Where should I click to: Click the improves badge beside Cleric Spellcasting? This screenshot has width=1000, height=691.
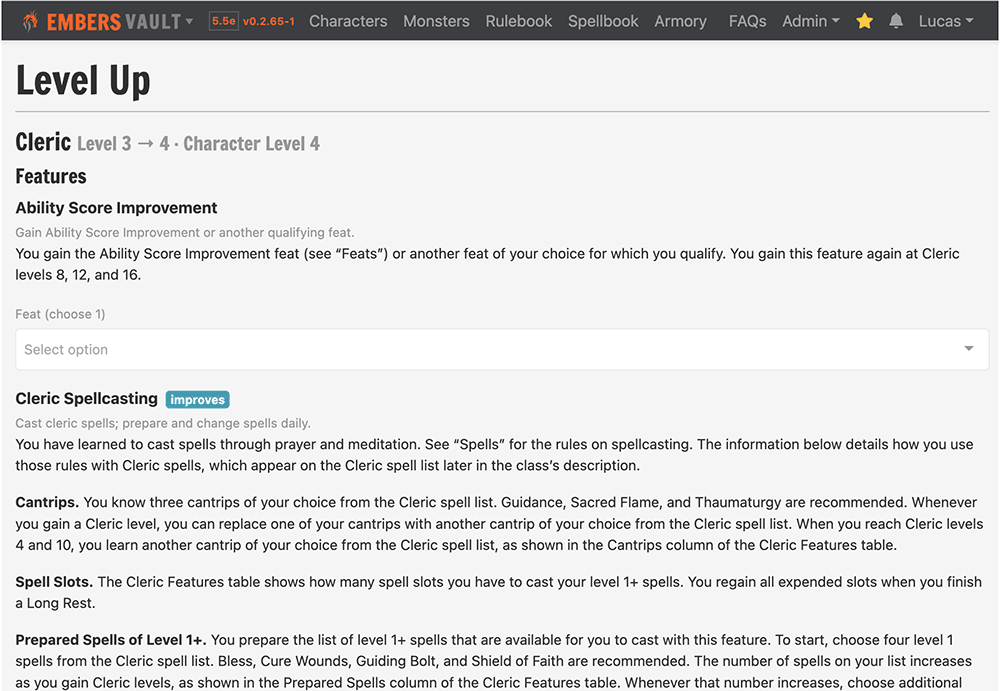coord(197,399)
